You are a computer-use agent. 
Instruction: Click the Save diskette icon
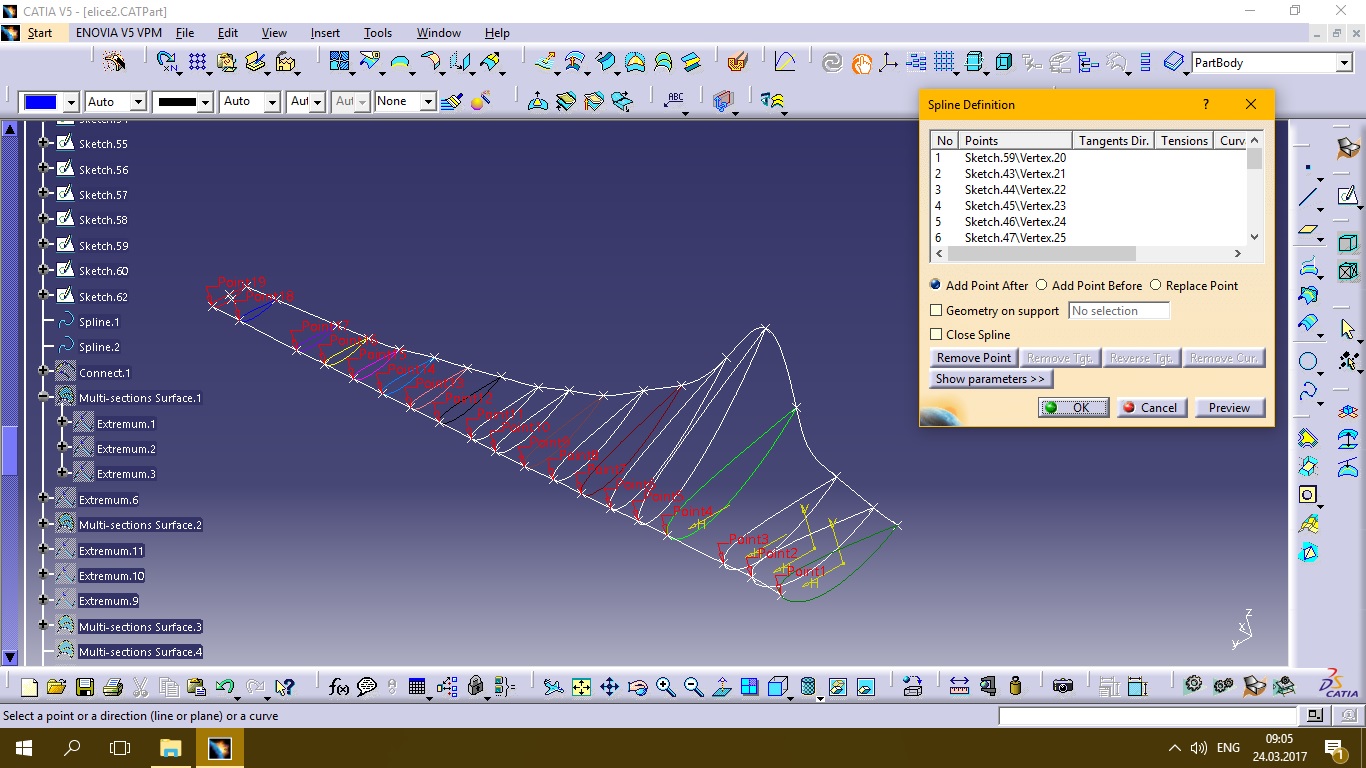tap(84, 687)
